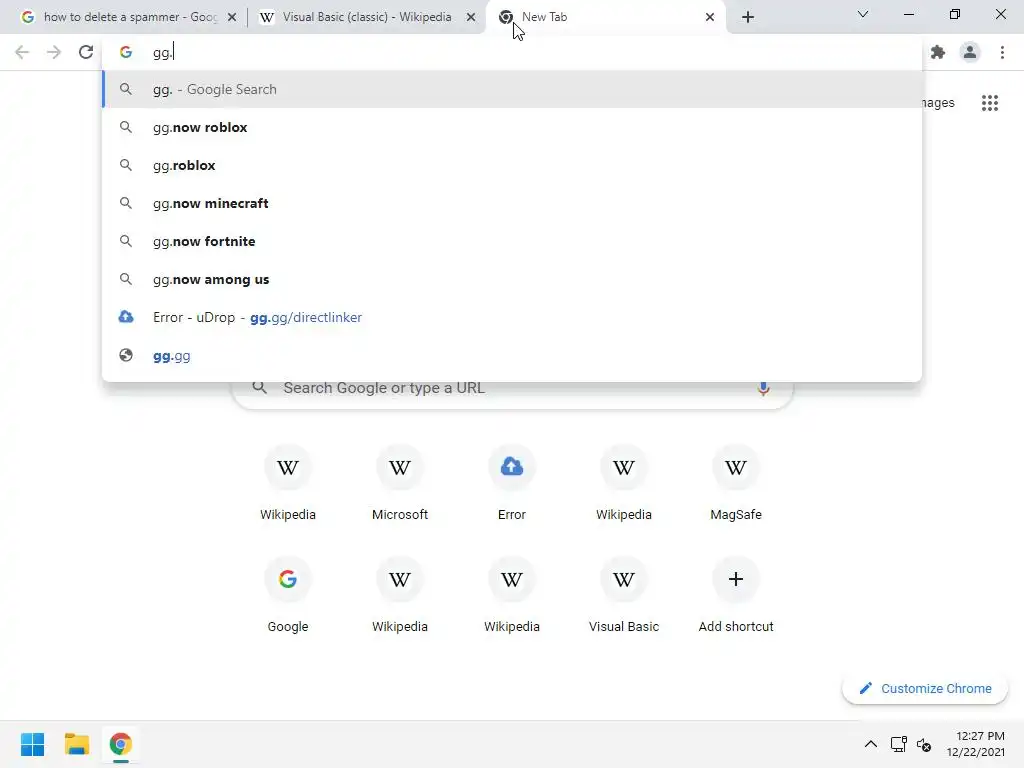Open the uDrop gg.gg/directlinker suggestion
The width and height of the screenshot is (1024, 768).
tap(512, 317)
